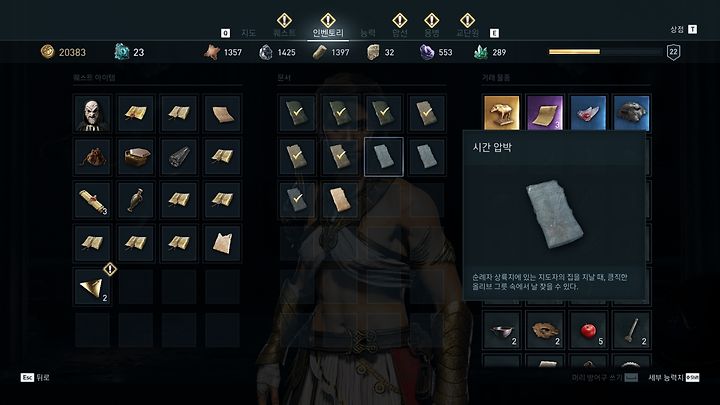Select the dark stone trade good

pyautogui.click(x=631, y=113)
